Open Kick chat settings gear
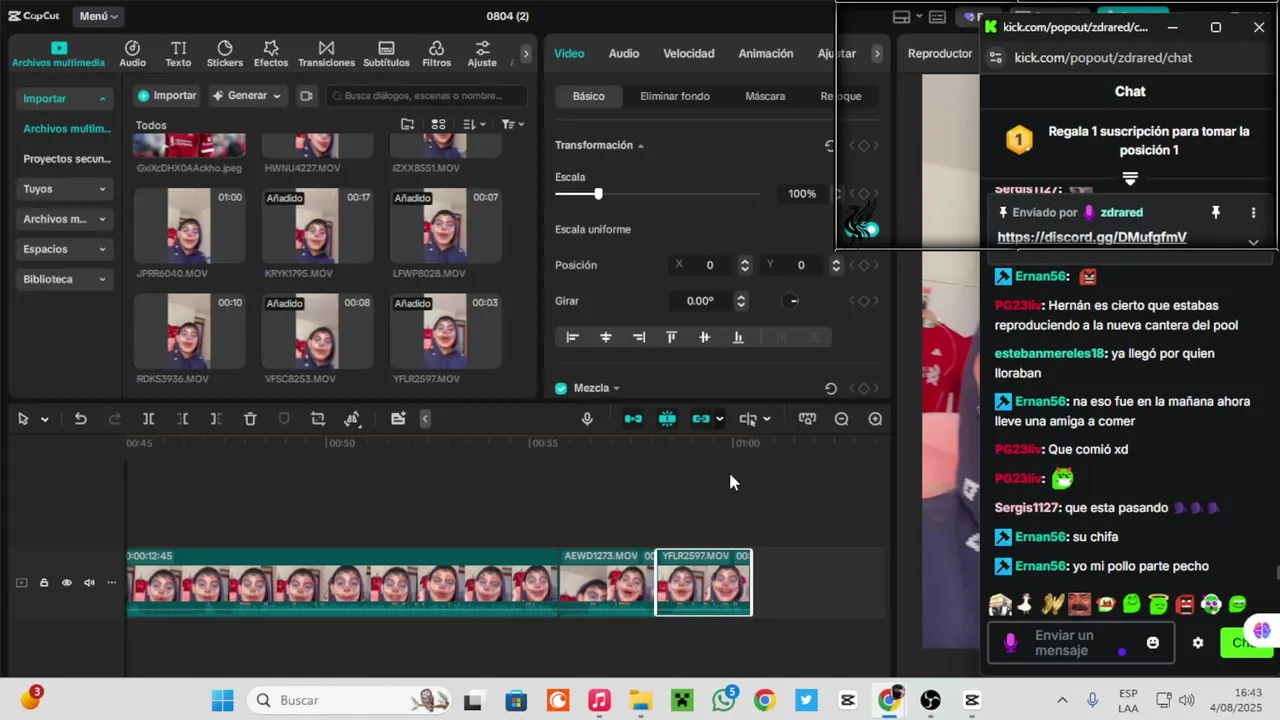The height and width of the screenshot is (720, 1280). point(1198,643)
